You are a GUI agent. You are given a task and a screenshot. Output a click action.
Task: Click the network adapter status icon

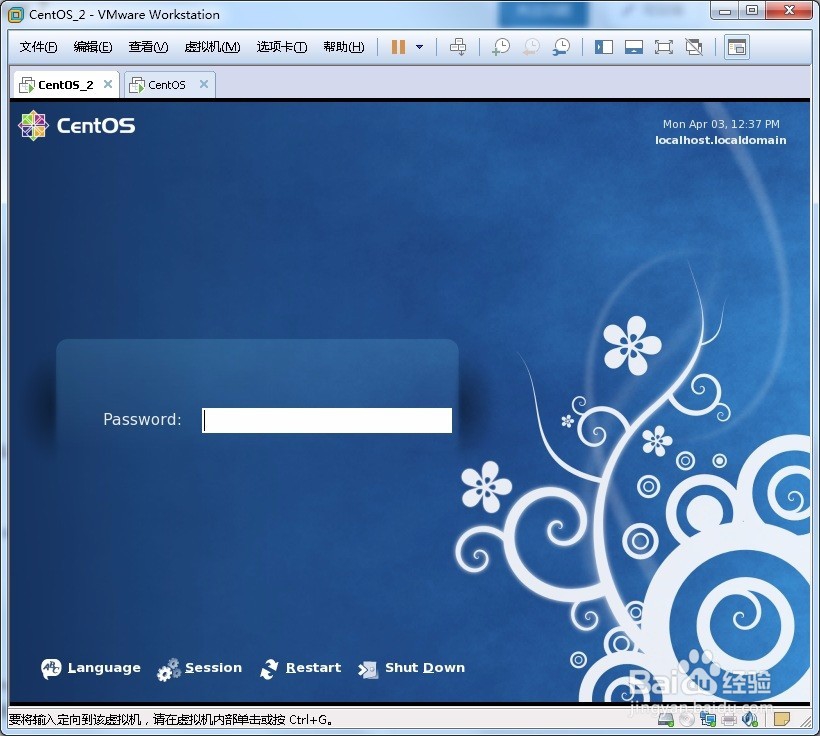[708, 720]
